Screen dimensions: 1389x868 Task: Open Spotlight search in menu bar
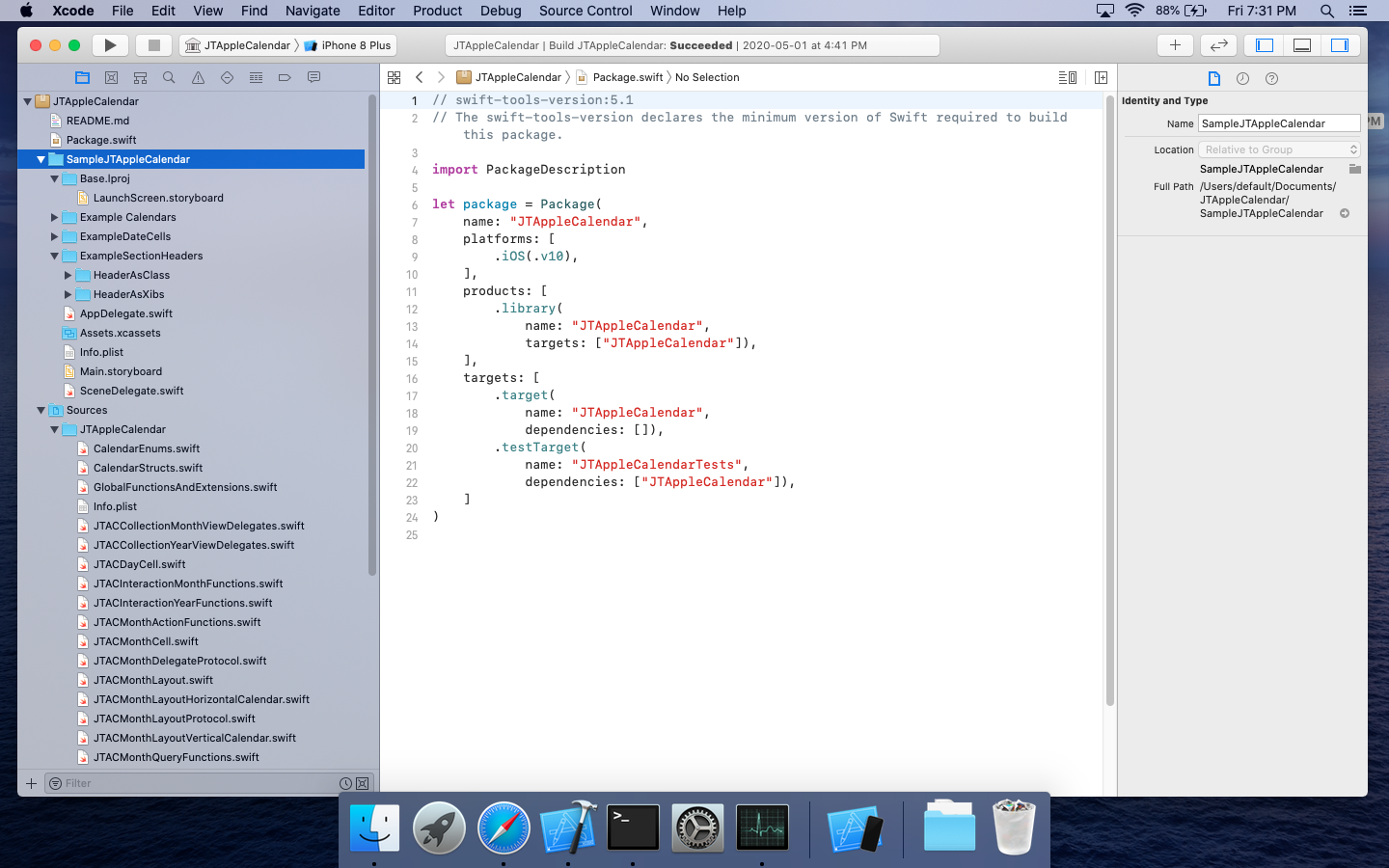1326,11
